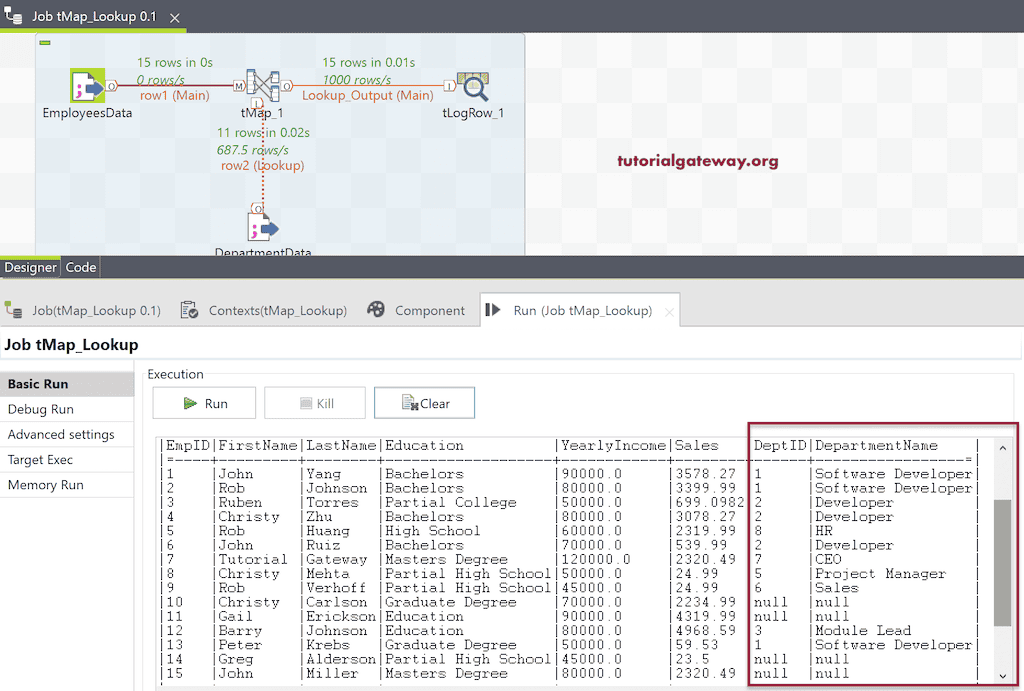Click the play icon on the Run tab
This screenshot has width=1024, height=691.
pyautogui.click(x=492, y=310)
